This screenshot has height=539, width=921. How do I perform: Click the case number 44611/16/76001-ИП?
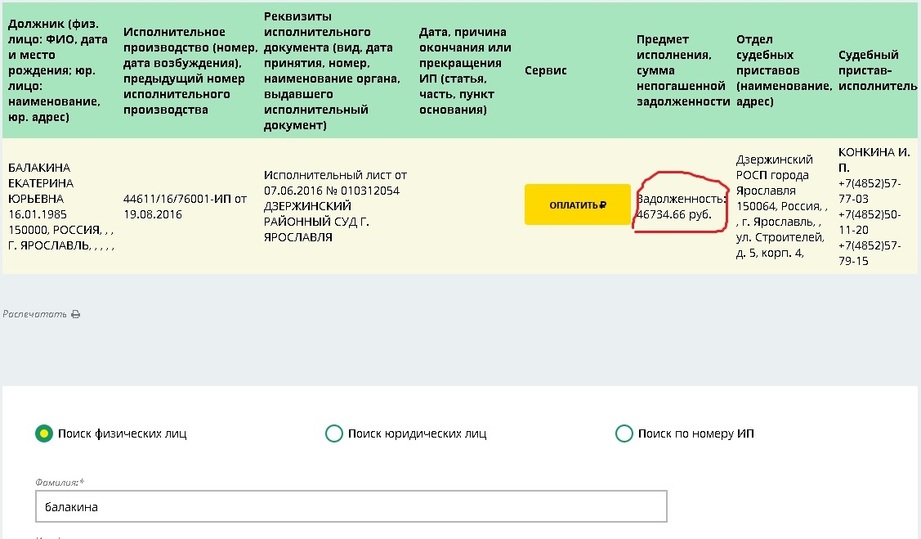pyautogui.click(x=177, y=199)
